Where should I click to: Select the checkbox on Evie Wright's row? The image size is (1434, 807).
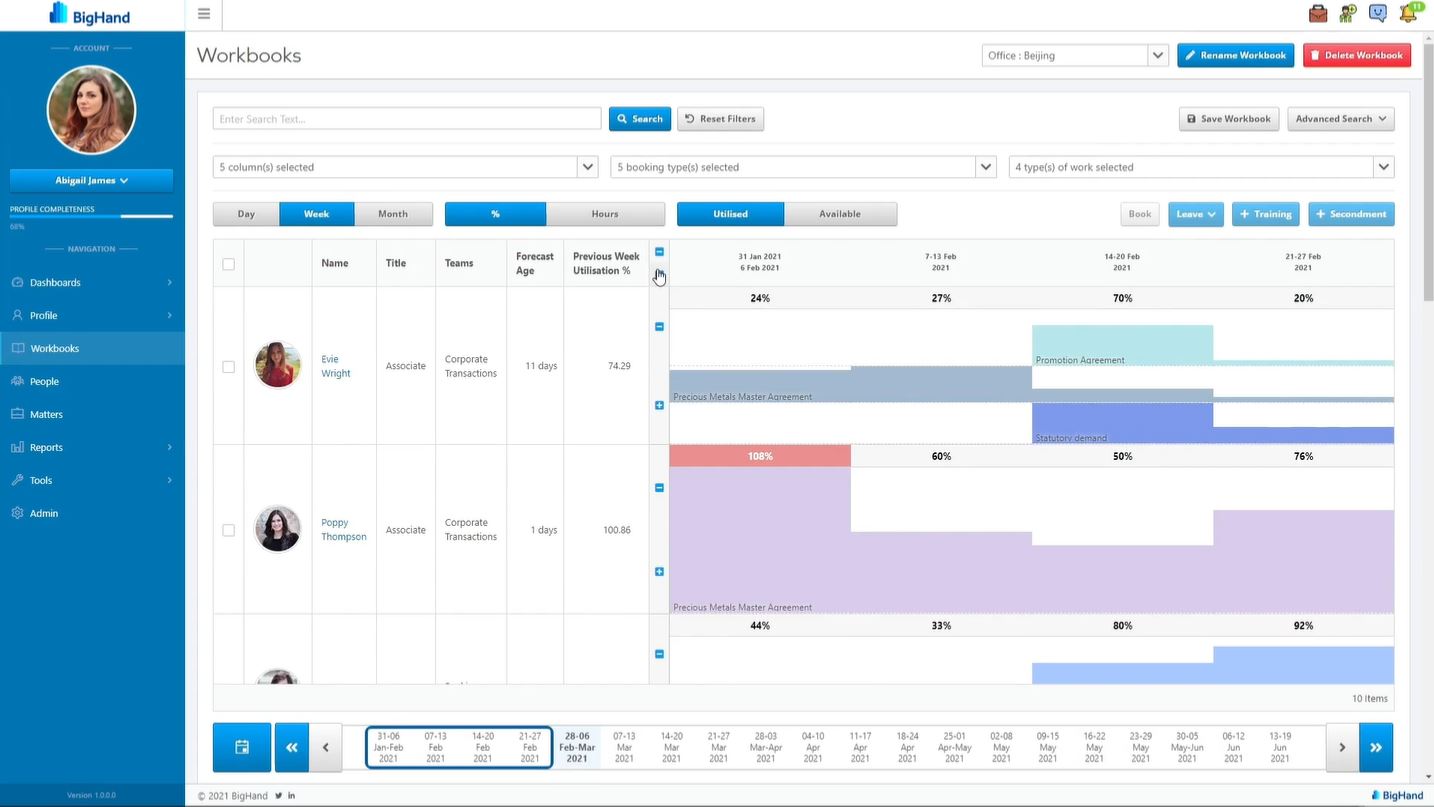point(228,365)
